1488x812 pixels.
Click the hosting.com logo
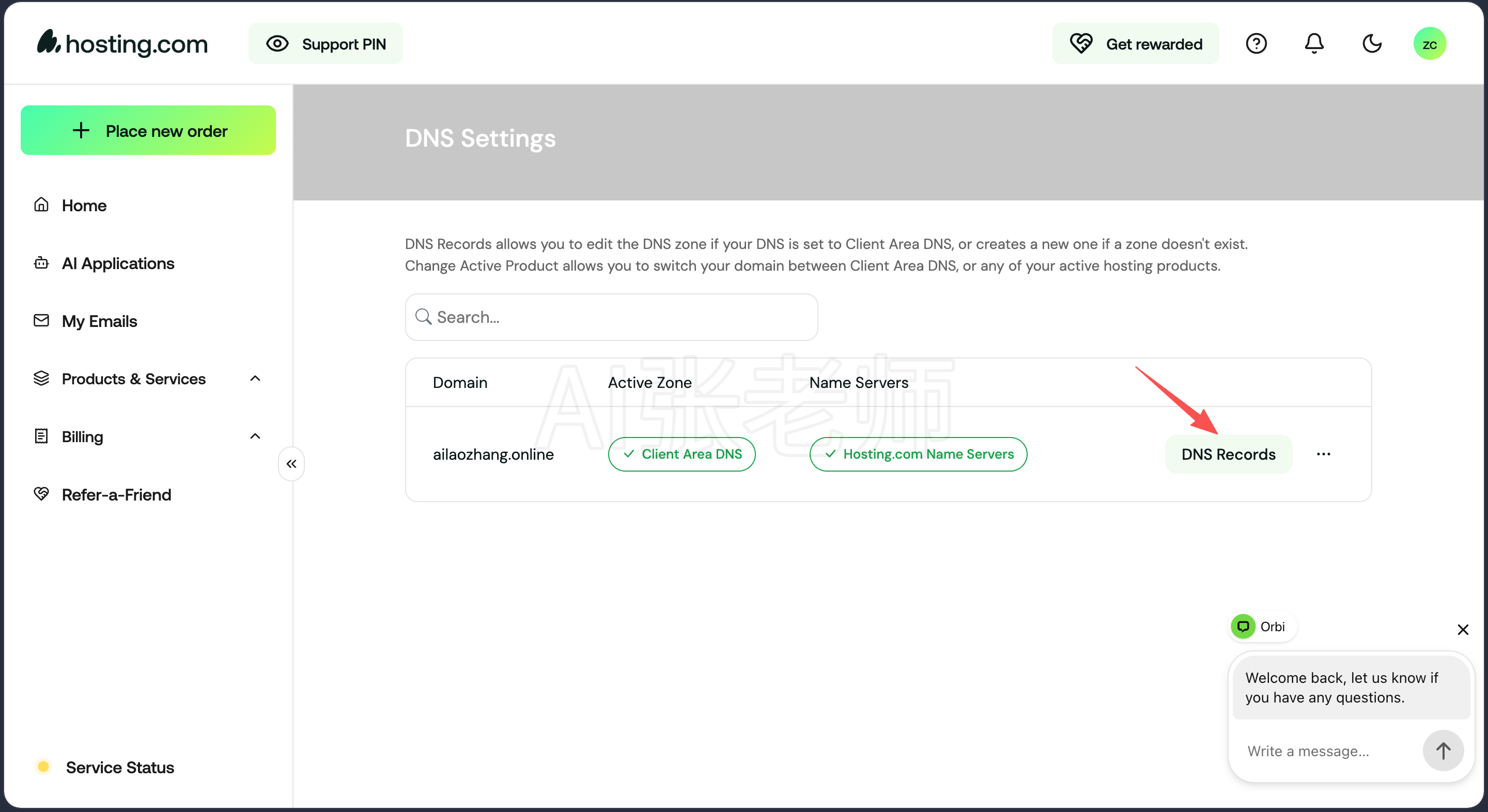point(122,43)
